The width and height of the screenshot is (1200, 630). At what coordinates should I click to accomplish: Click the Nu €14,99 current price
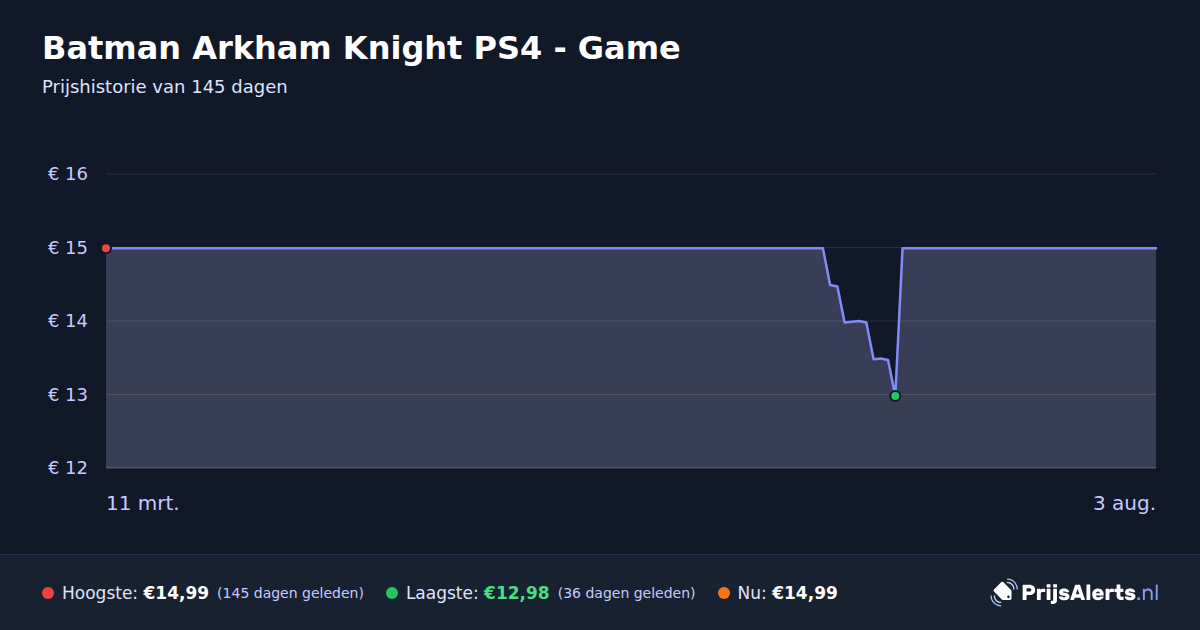(x=804, y=593)
